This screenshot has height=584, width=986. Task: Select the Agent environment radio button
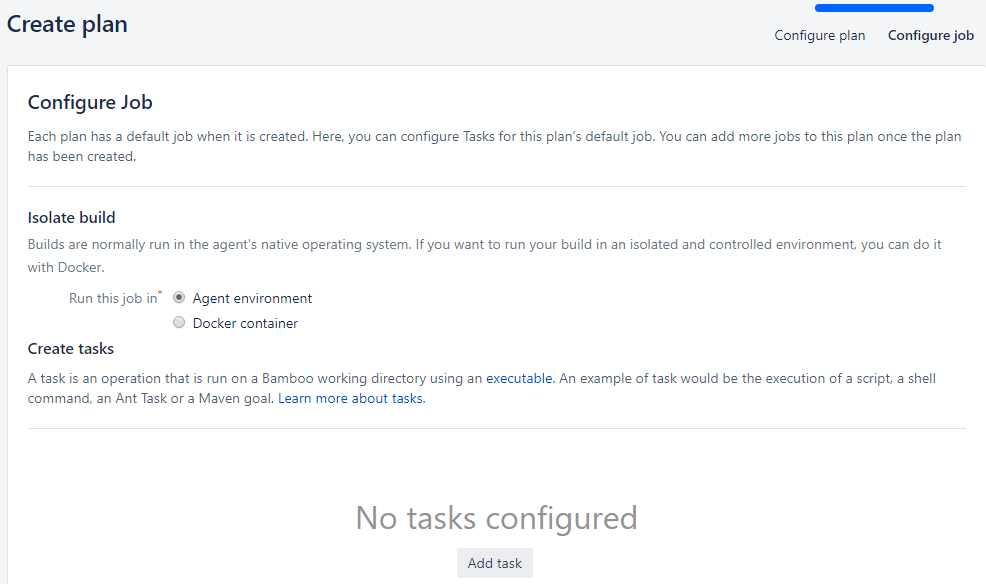tap(178, 297)
